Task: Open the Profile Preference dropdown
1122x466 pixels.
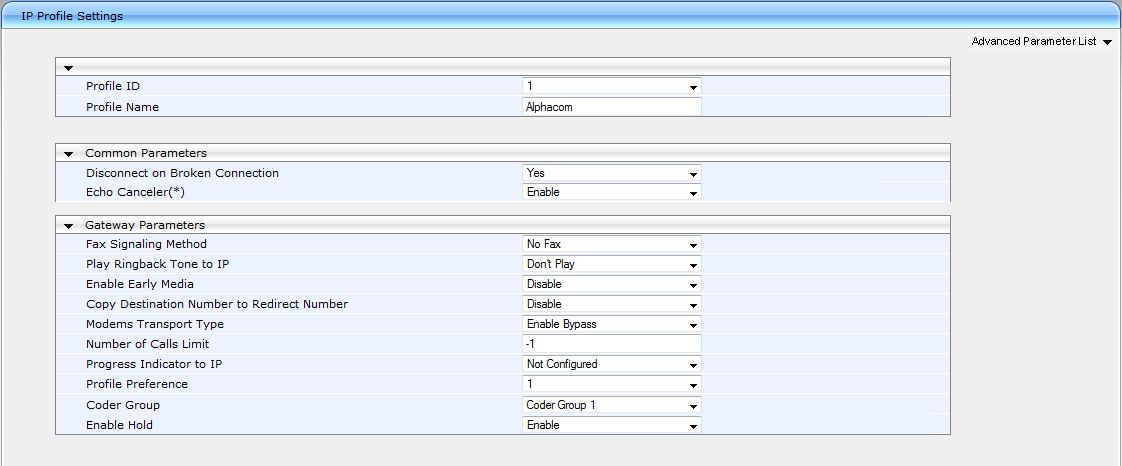Action: pyautogui.click(x=611, y=384)
